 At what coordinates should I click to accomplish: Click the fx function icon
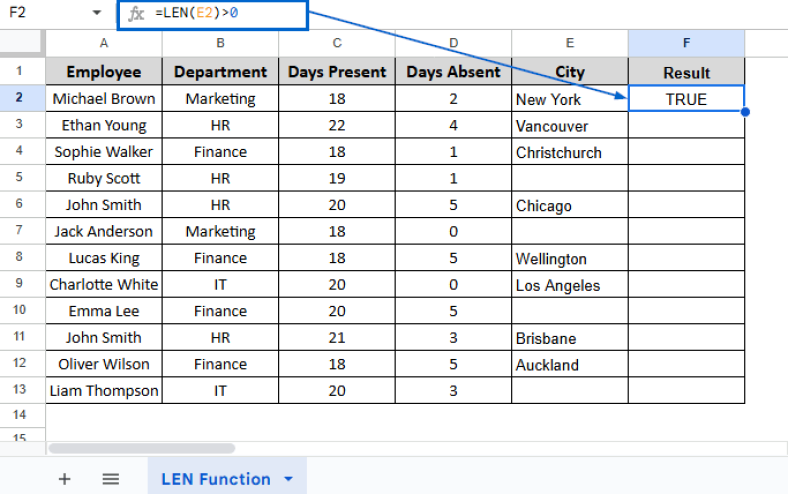coord(137,14)
